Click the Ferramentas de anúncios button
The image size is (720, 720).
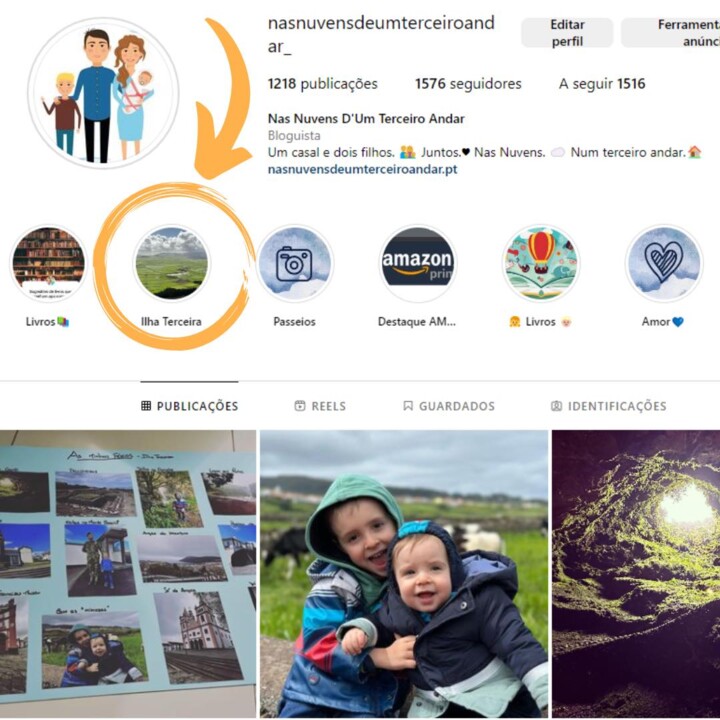(671, 33)
